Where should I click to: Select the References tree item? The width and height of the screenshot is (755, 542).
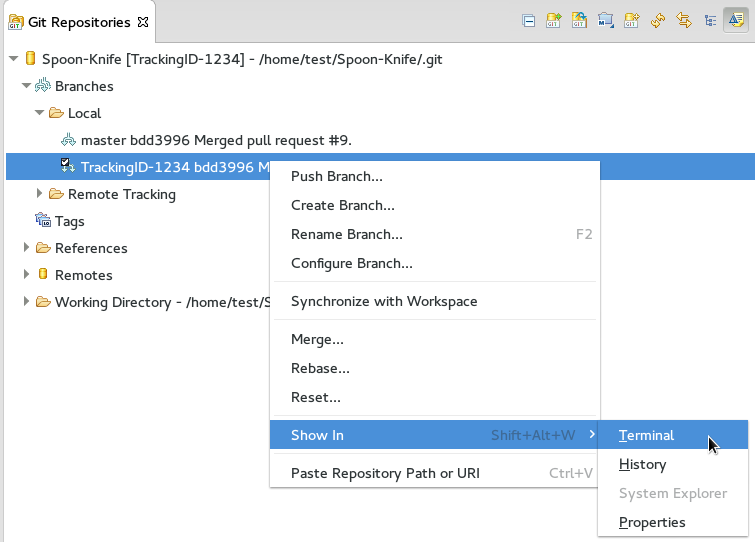91,248
